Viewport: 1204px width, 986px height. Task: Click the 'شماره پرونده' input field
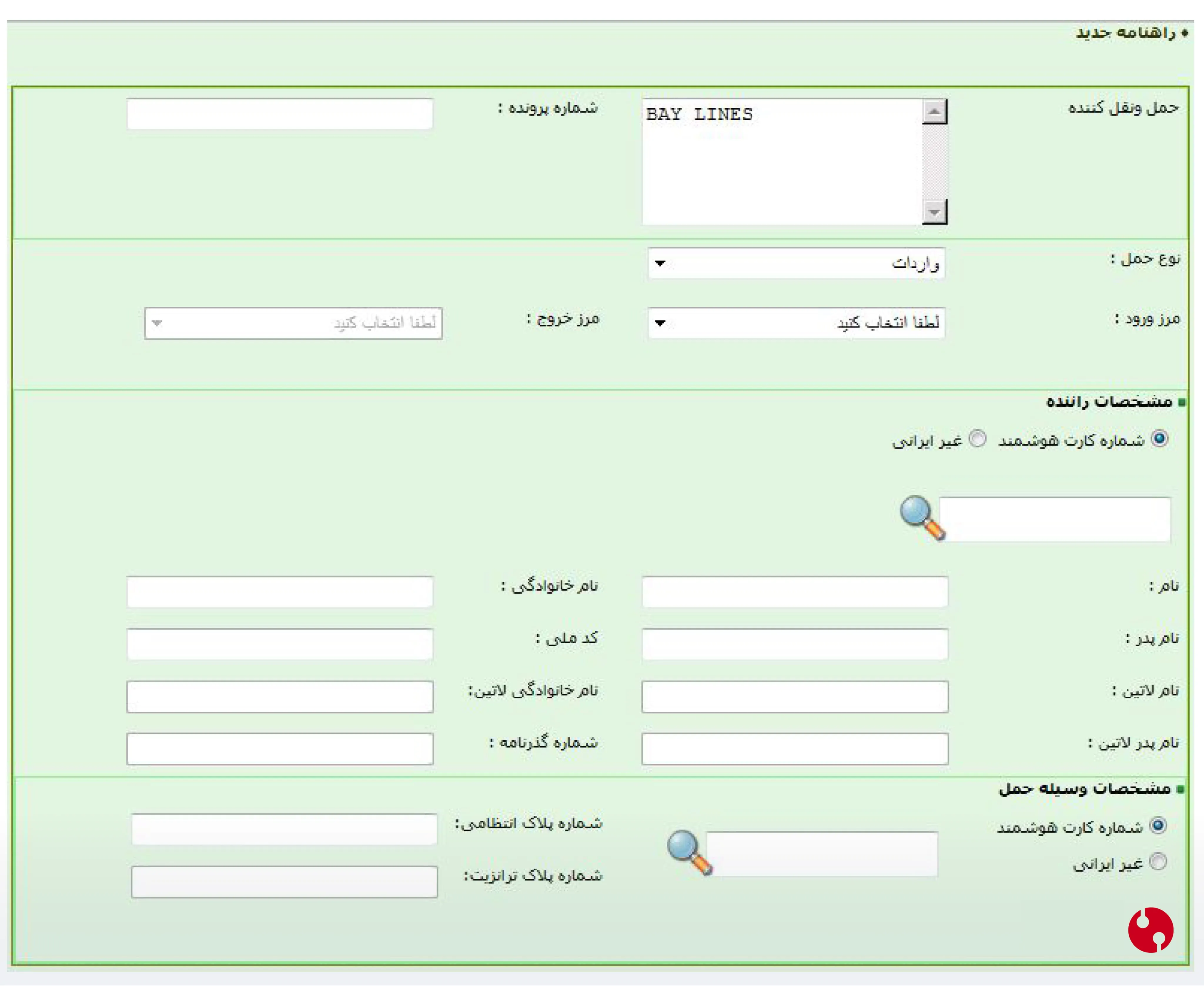coord(280,114)
